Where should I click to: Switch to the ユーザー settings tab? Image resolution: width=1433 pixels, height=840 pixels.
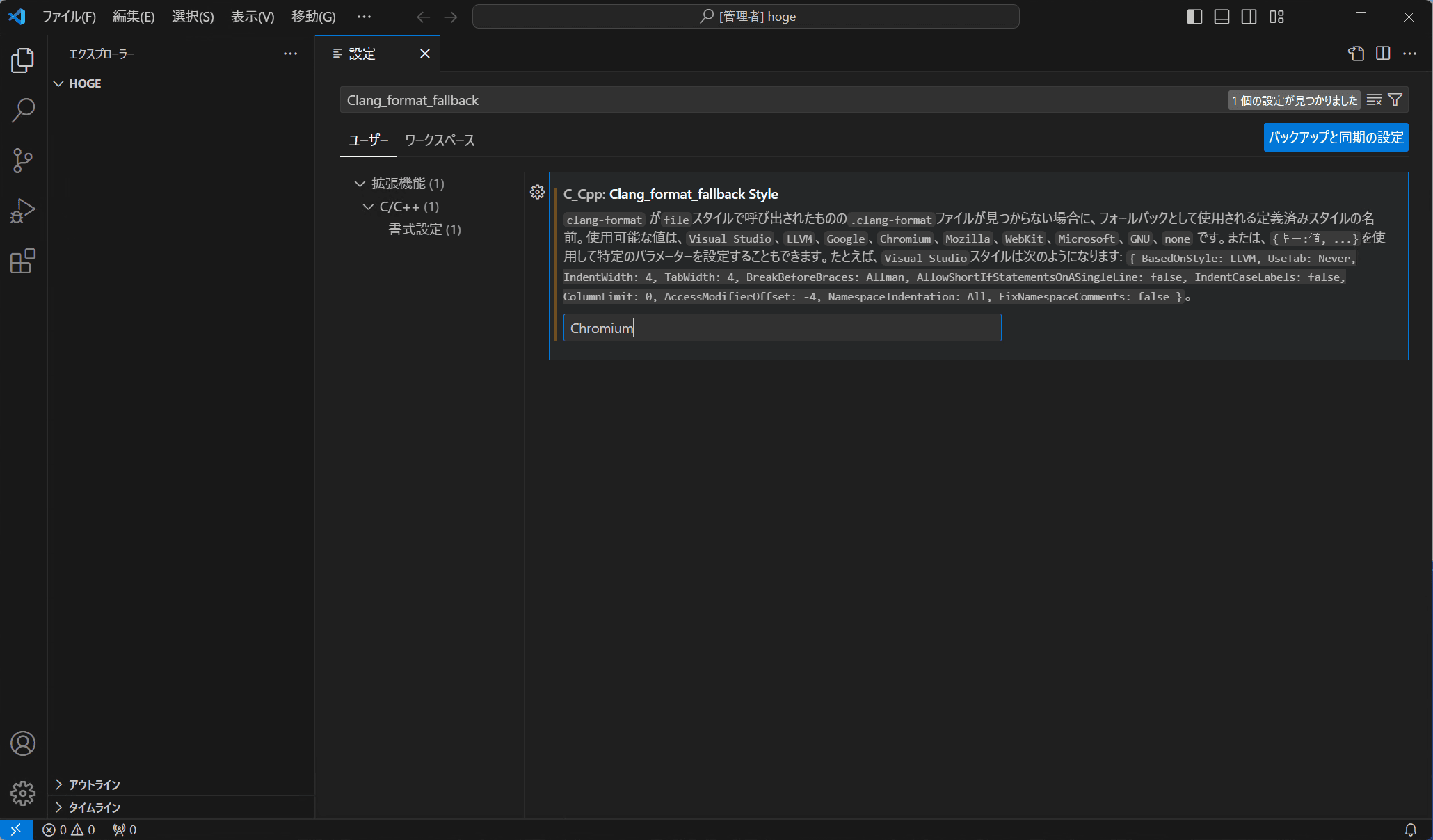click(368, 140)
